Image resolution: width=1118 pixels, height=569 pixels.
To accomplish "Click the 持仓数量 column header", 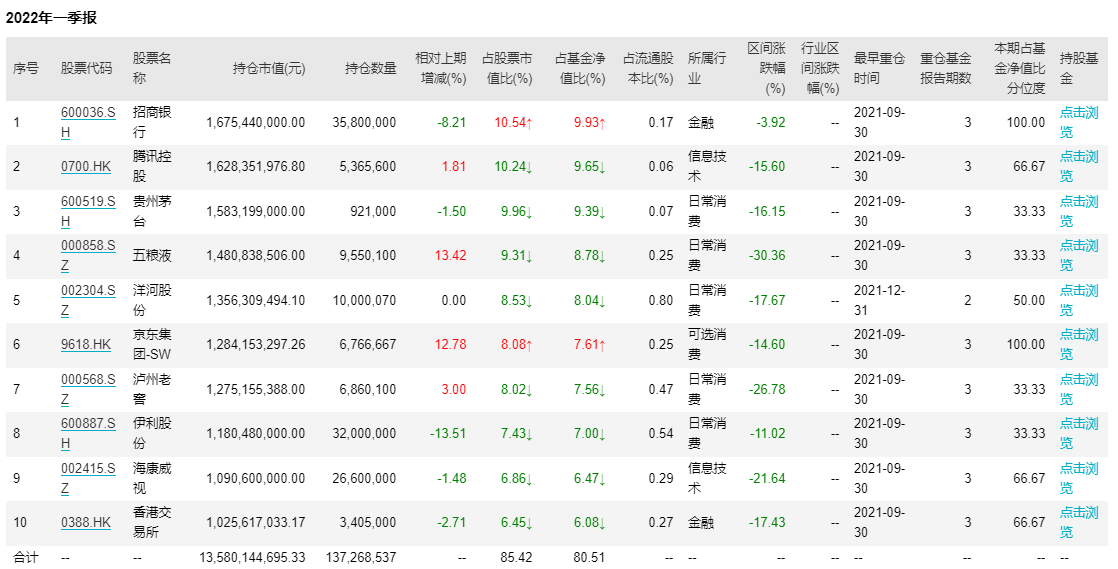I will [x=371, y=68].
